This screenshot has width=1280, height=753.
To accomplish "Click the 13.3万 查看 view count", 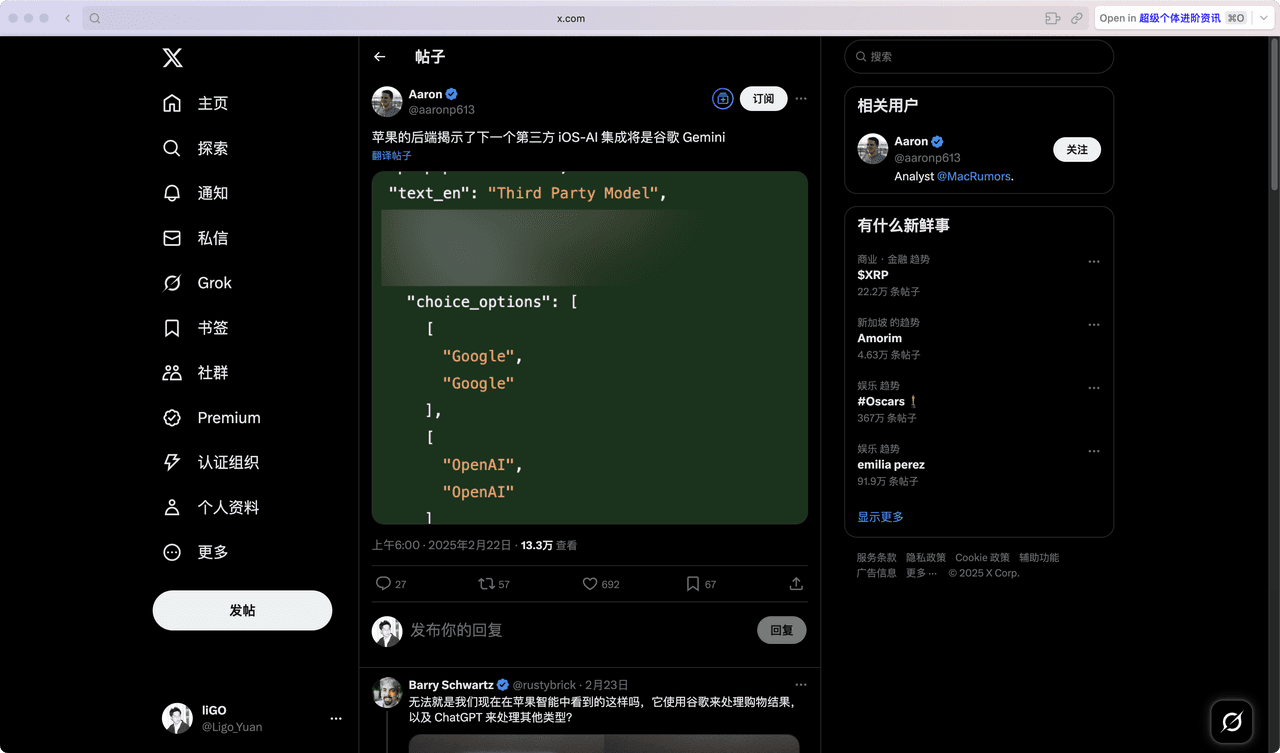I will tap(549, 546).
